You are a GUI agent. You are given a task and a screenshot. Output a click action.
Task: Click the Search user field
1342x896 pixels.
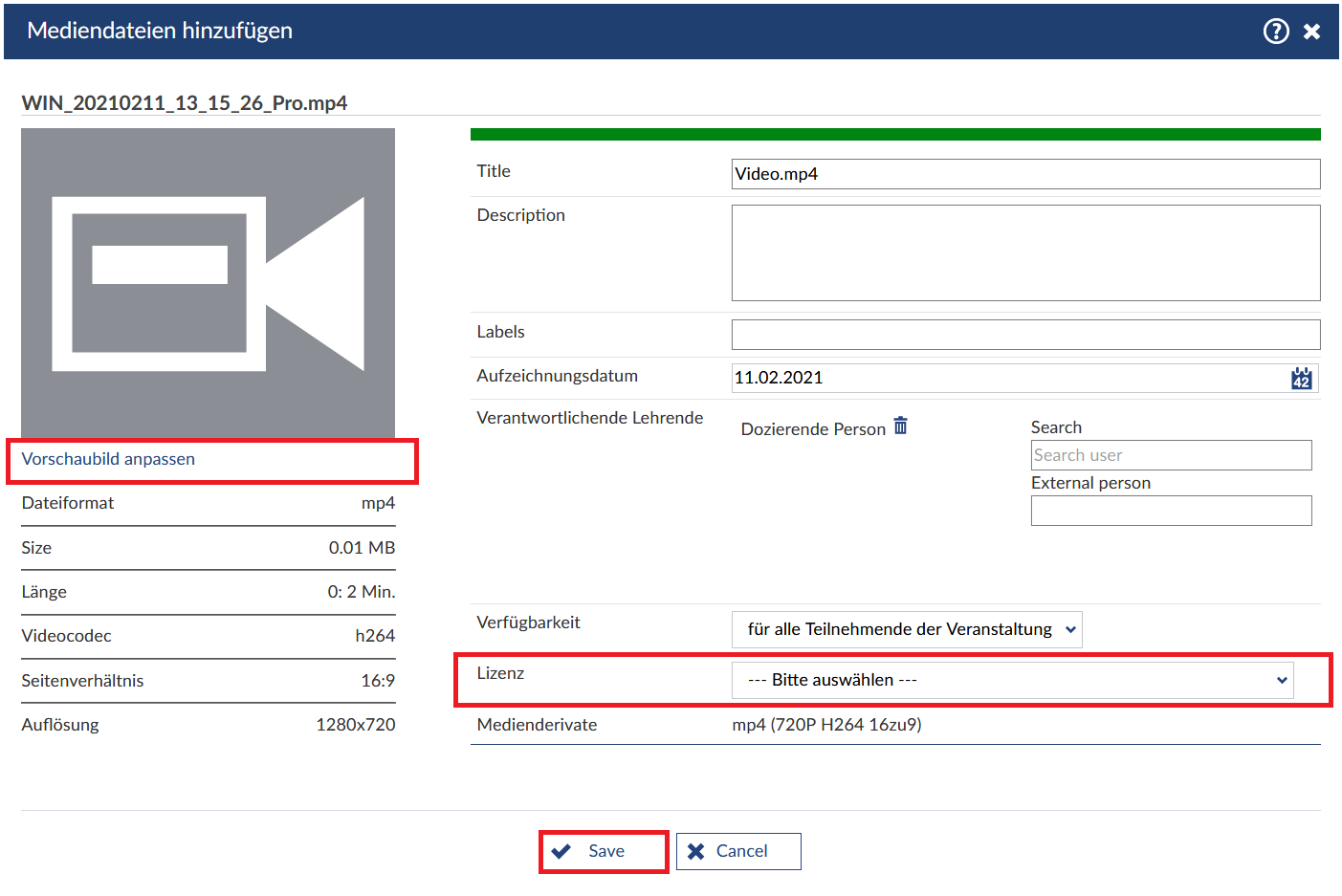(1170, 455)
